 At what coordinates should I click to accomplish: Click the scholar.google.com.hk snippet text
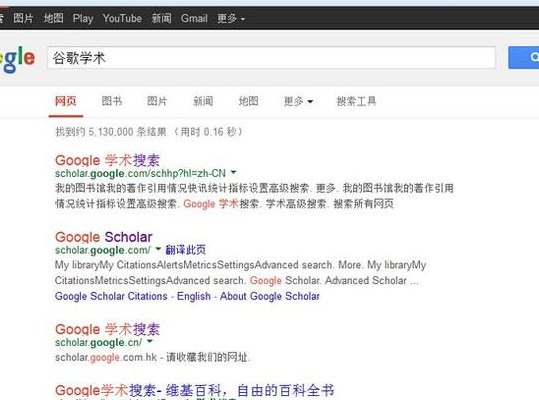(153, 357)
